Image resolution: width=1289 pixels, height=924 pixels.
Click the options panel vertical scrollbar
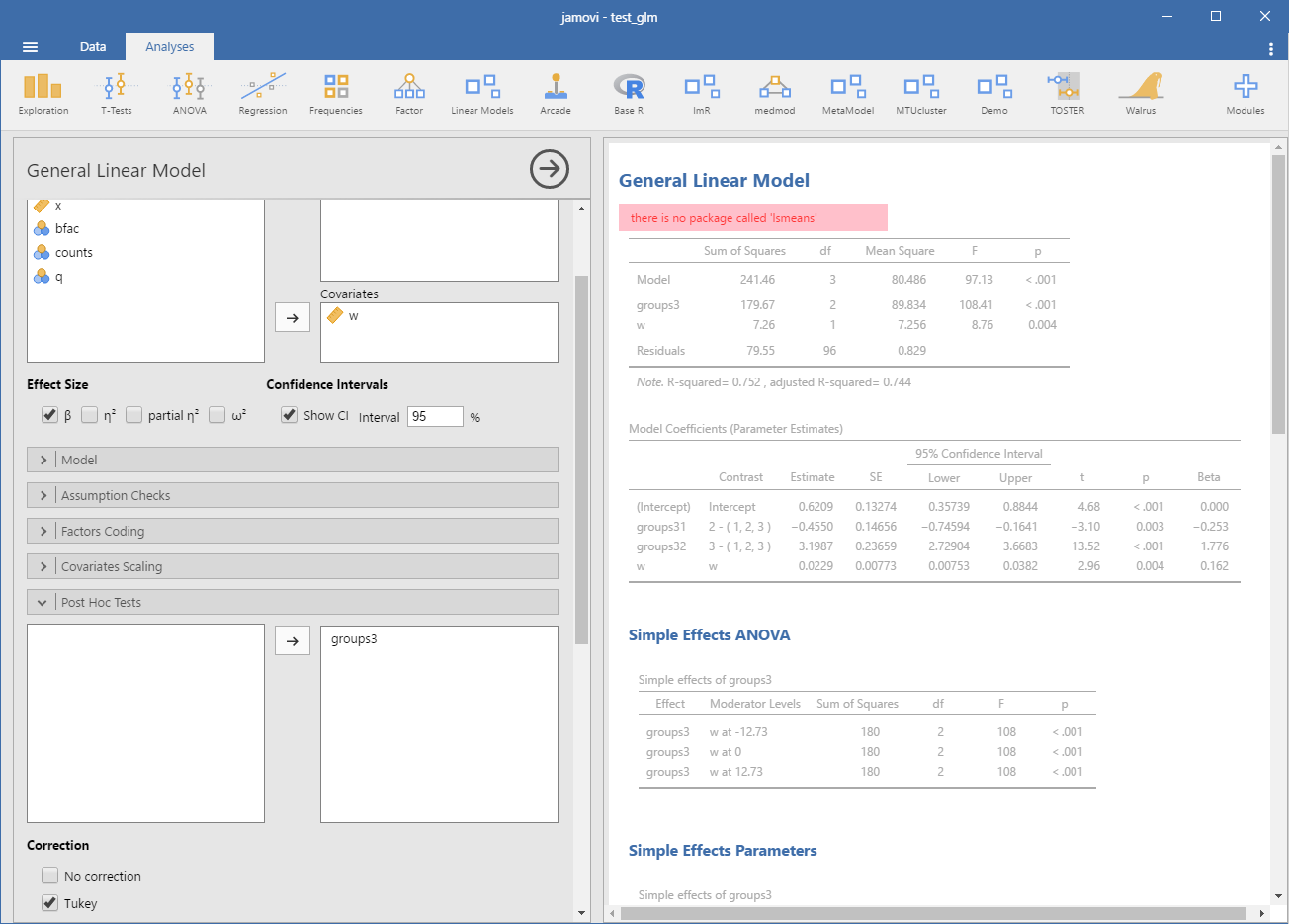tap(581, 460)
